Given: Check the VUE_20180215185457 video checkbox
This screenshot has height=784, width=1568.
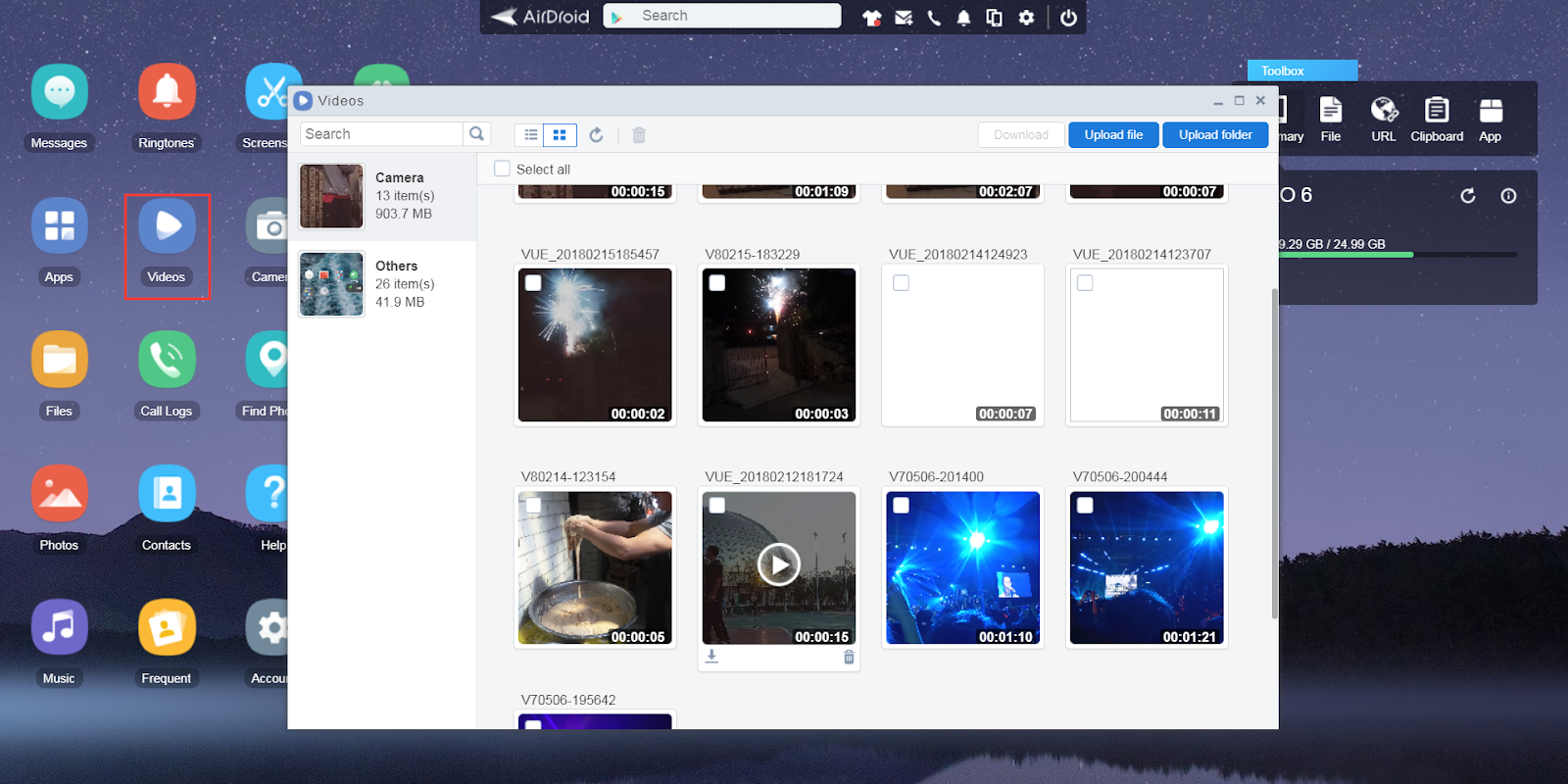Looking at the screenshot, I should click(x=533, y=283).
